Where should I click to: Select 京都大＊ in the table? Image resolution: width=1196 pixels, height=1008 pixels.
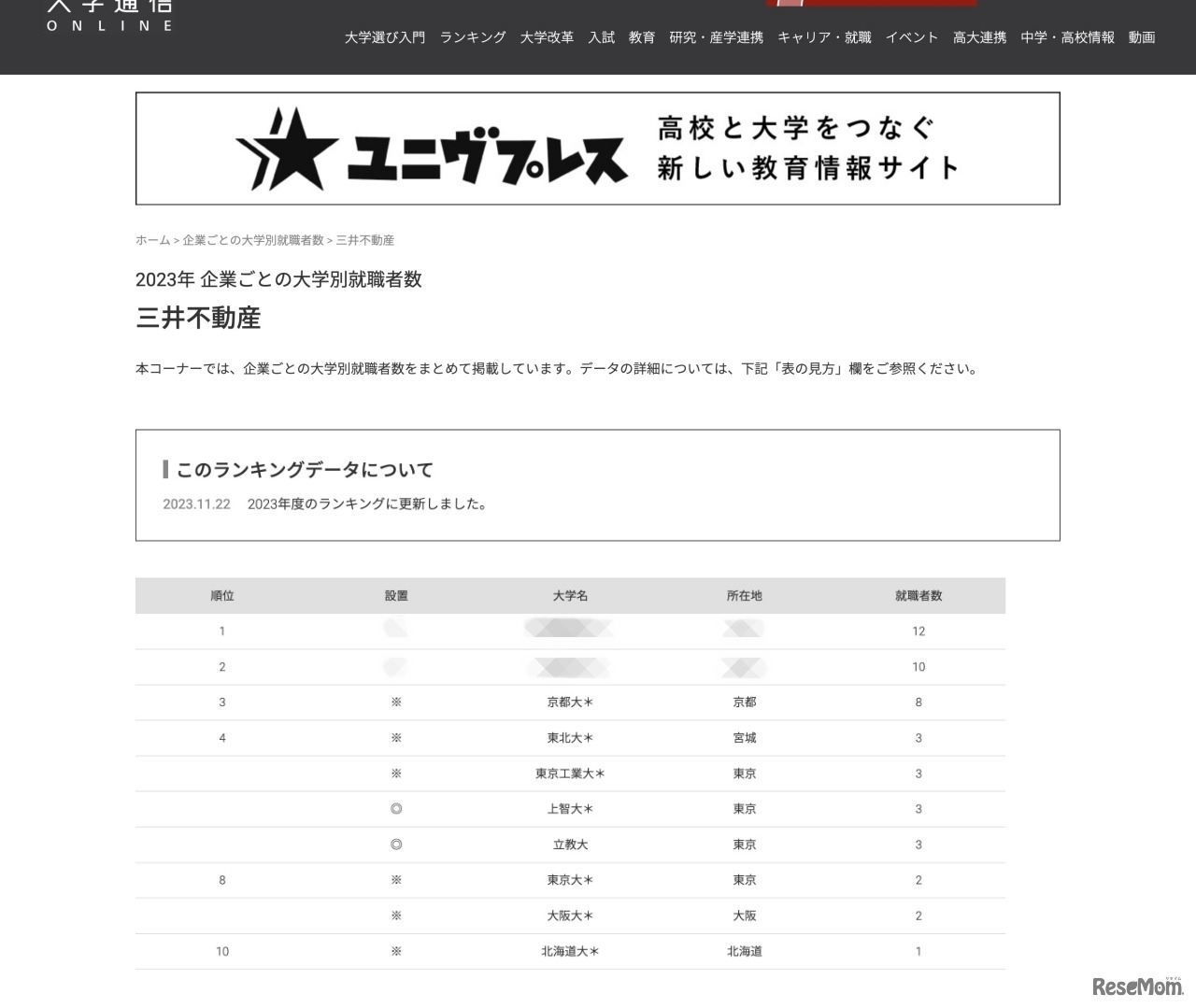(x=570, y=703)
